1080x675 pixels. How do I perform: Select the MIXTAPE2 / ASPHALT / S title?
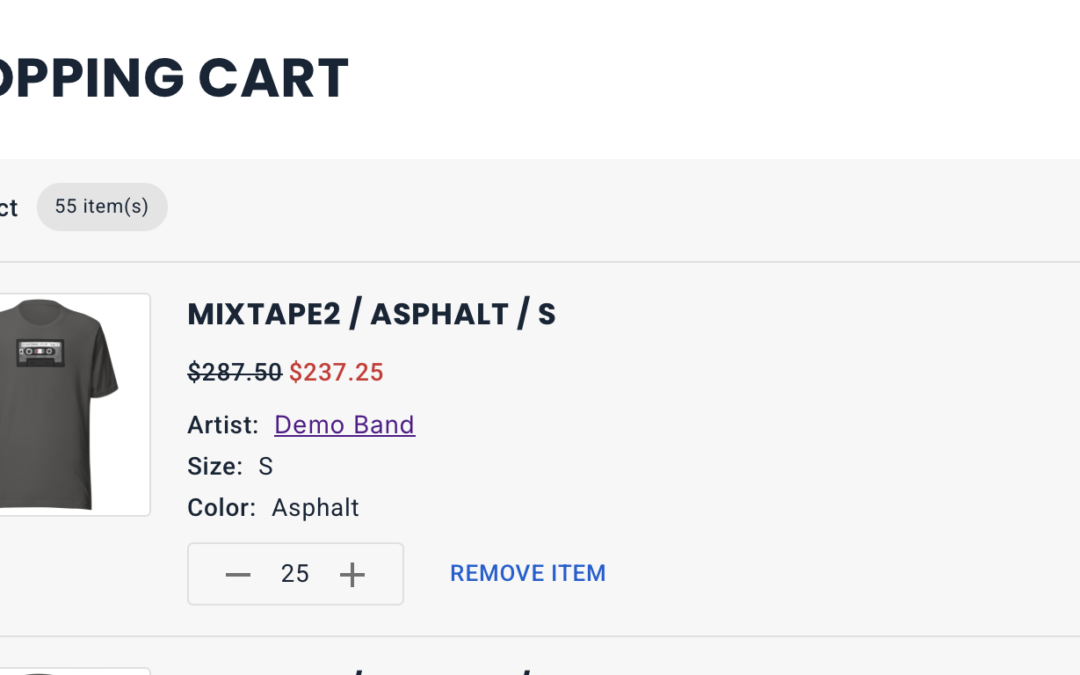[x=371, y=314]
